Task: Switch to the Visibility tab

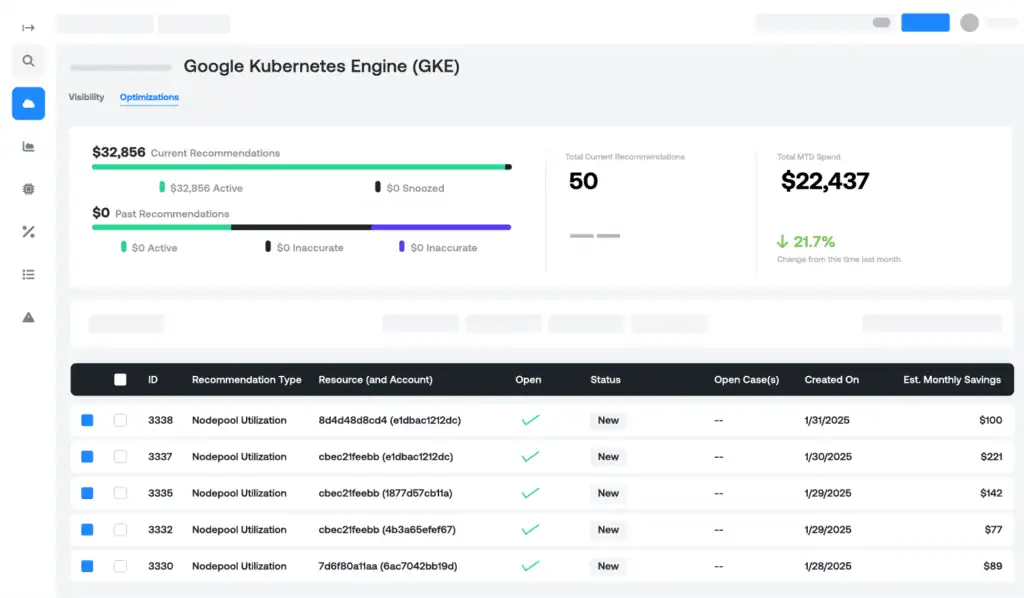Action: tap(86, 97)
